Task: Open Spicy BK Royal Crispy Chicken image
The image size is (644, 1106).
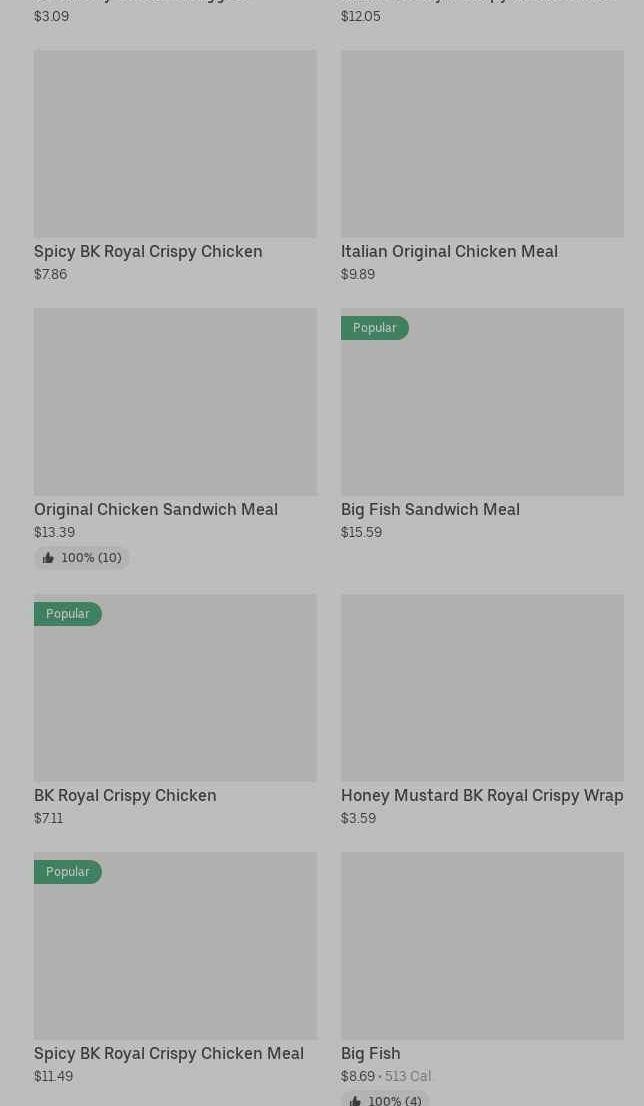Action: coord(175,144)
